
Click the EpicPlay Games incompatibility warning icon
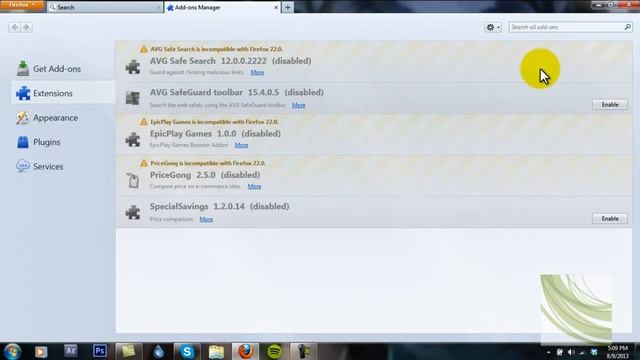[144, 122]
